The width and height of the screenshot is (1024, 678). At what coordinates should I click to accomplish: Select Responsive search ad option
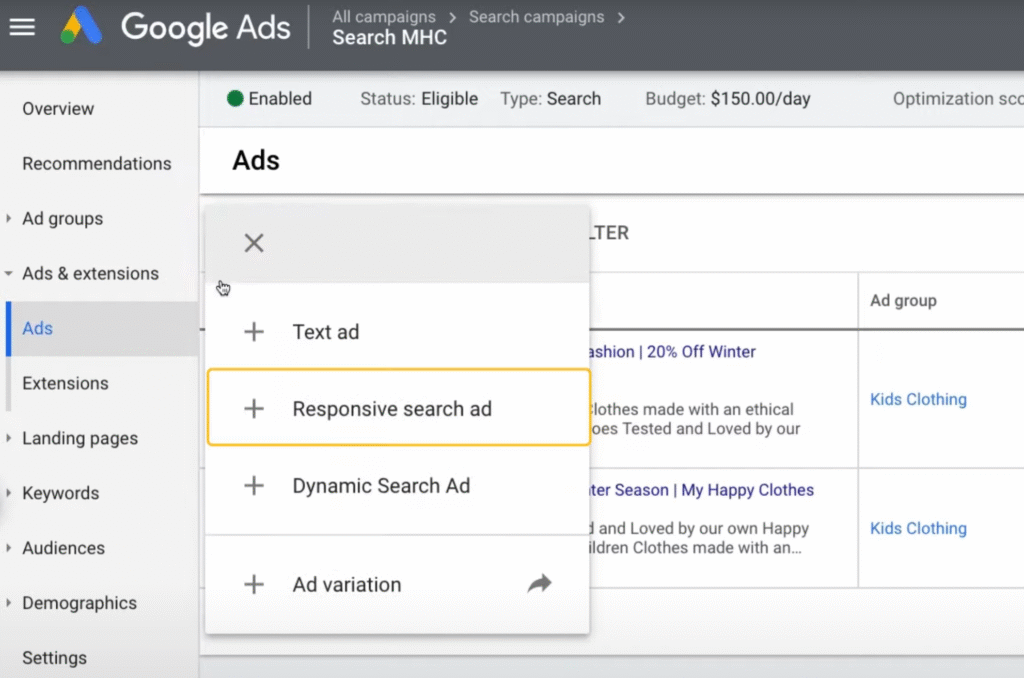[392, 409]
